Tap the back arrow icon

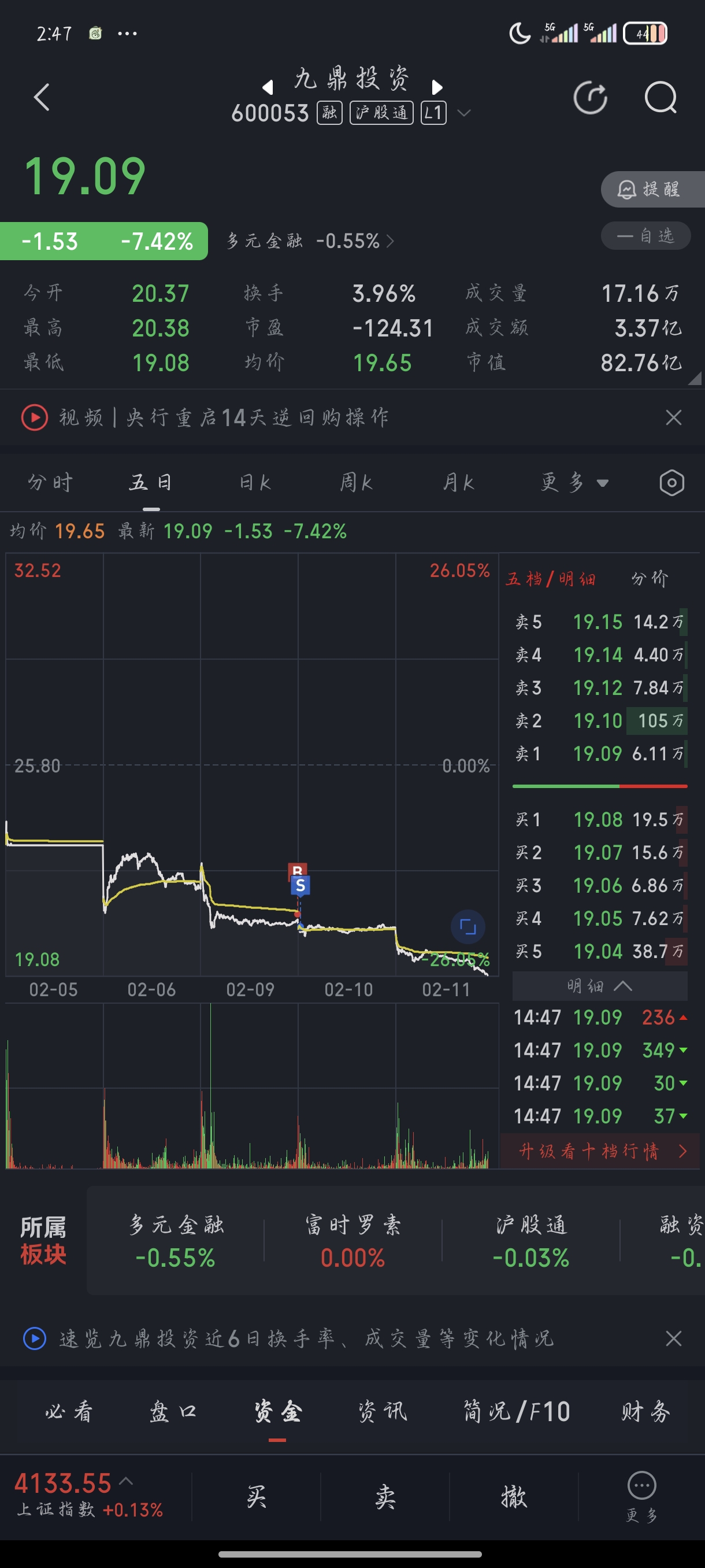(42, 97)
